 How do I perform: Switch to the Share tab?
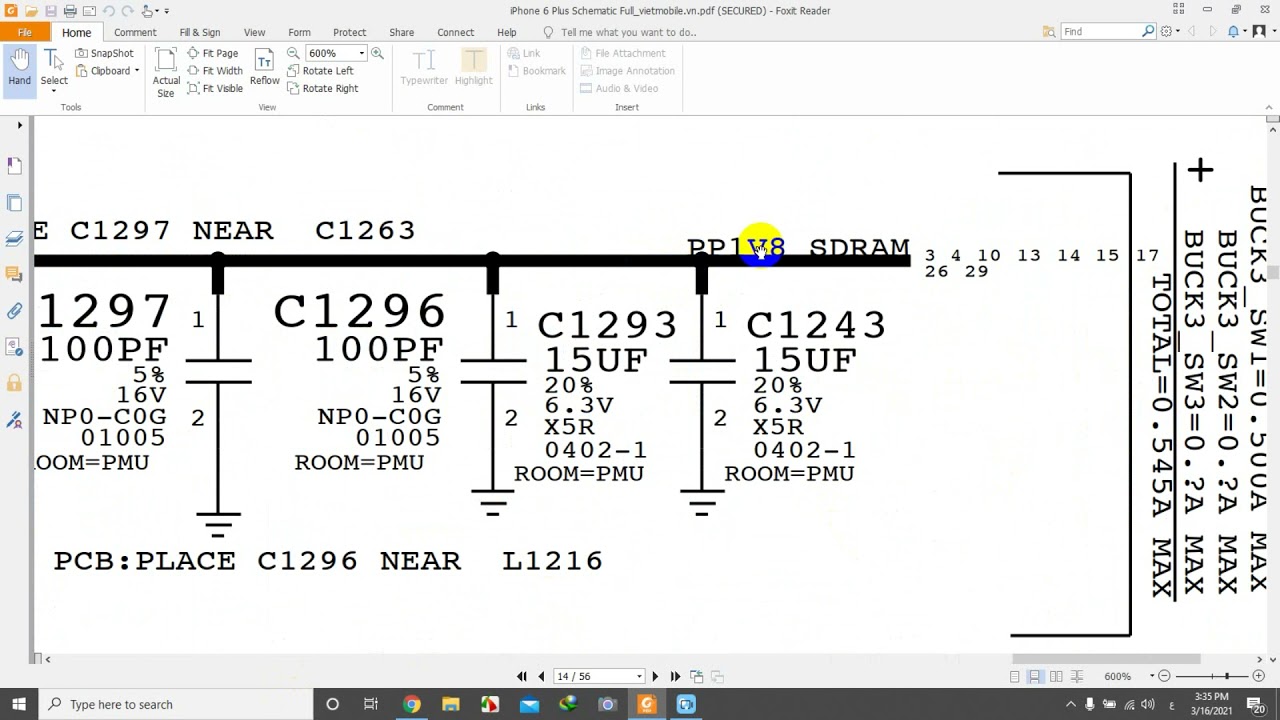pos(401,32)
